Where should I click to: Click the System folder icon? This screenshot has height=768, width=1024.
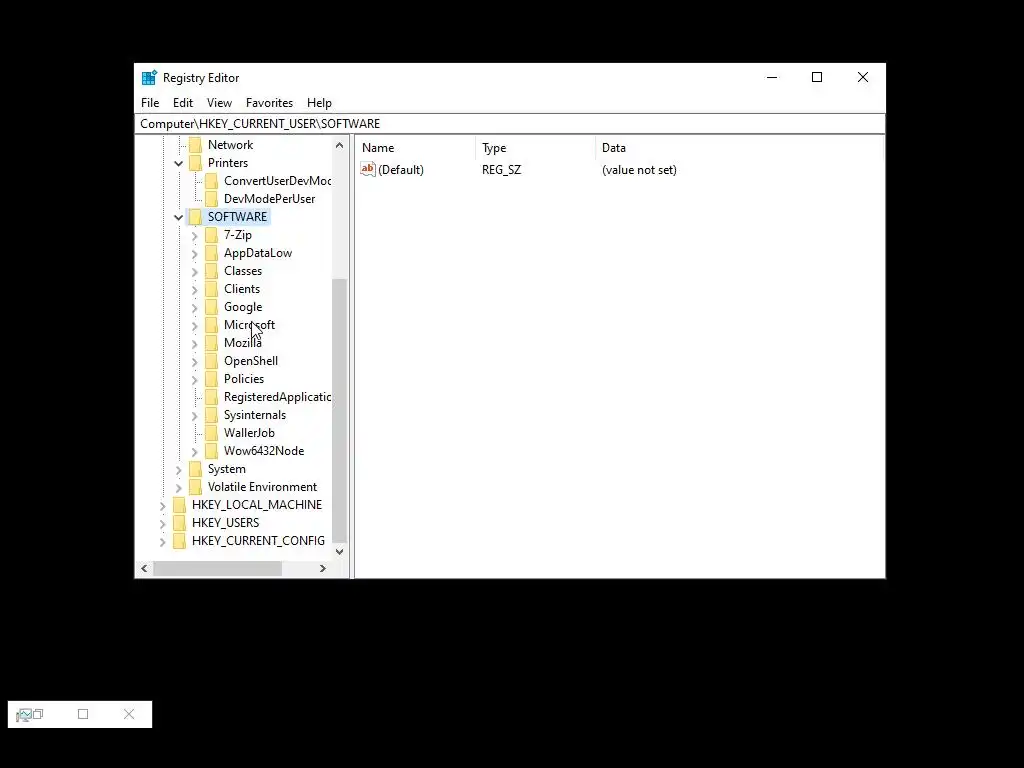coord(195,469)
